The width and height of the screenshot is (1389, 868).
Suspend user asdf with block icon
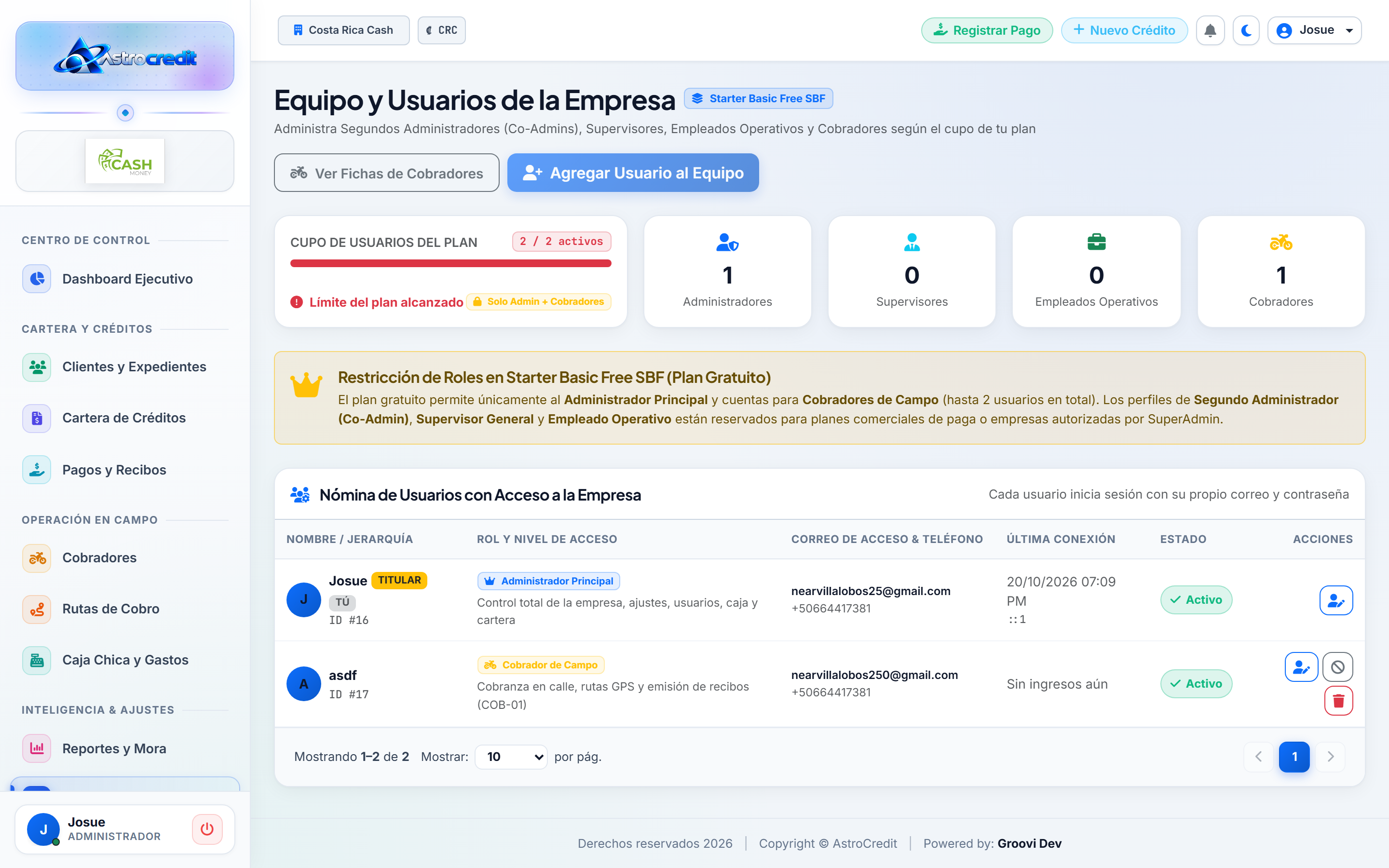point(1337,667)
